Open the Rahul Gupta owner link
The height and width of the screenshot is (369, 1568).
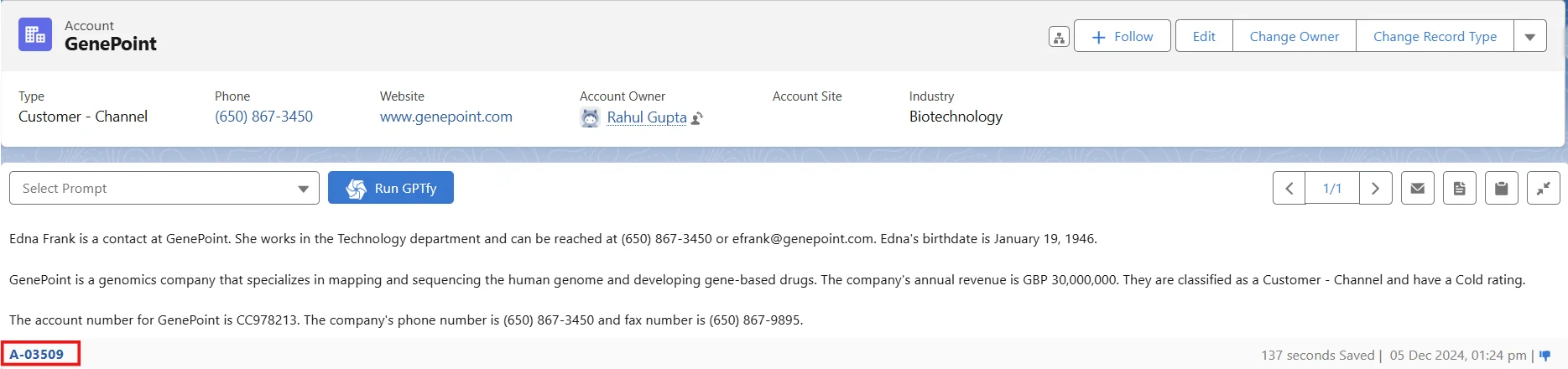click(647, 117)
